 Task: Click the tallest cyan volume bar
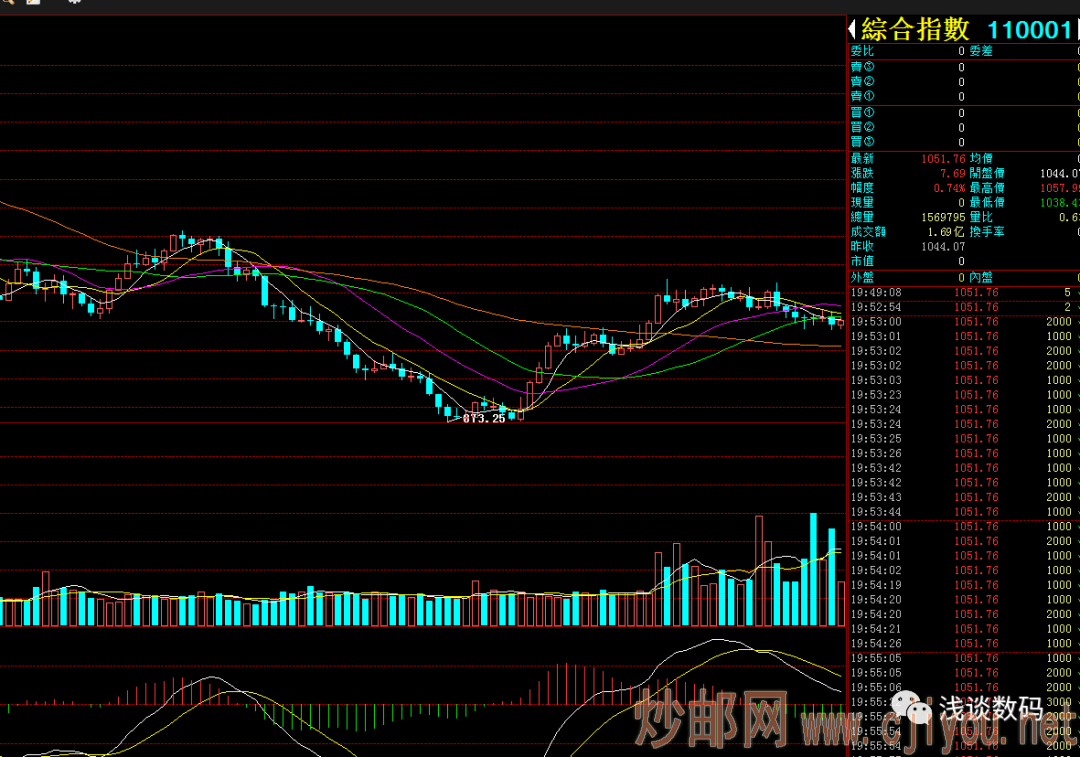point(813,570)
